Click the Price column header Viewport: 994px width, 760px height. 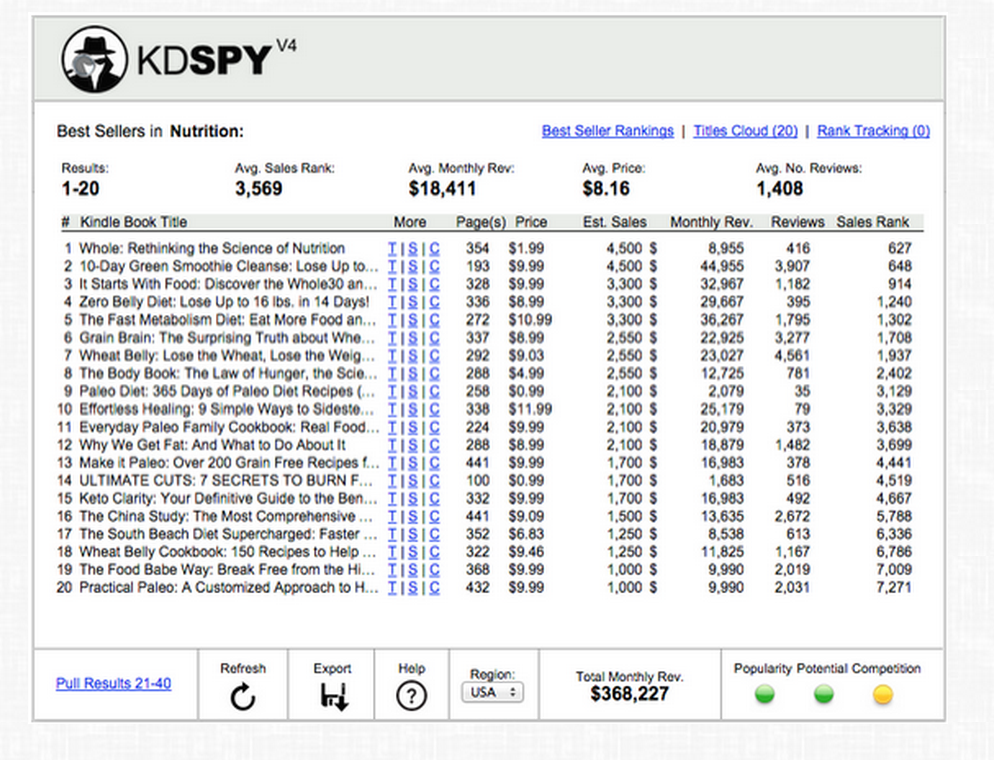click(x=531, y=222)
